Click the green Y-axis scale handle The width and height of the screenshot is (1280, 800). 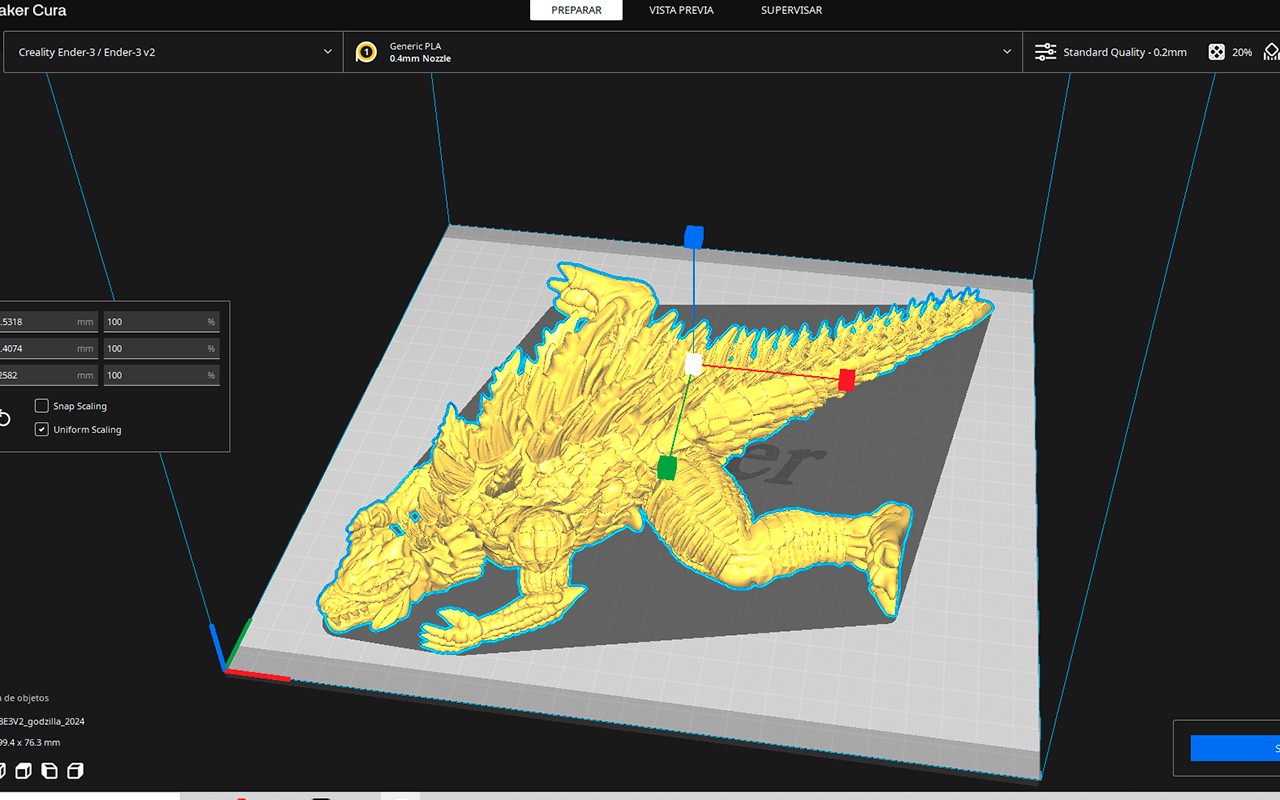pos(667,468)
